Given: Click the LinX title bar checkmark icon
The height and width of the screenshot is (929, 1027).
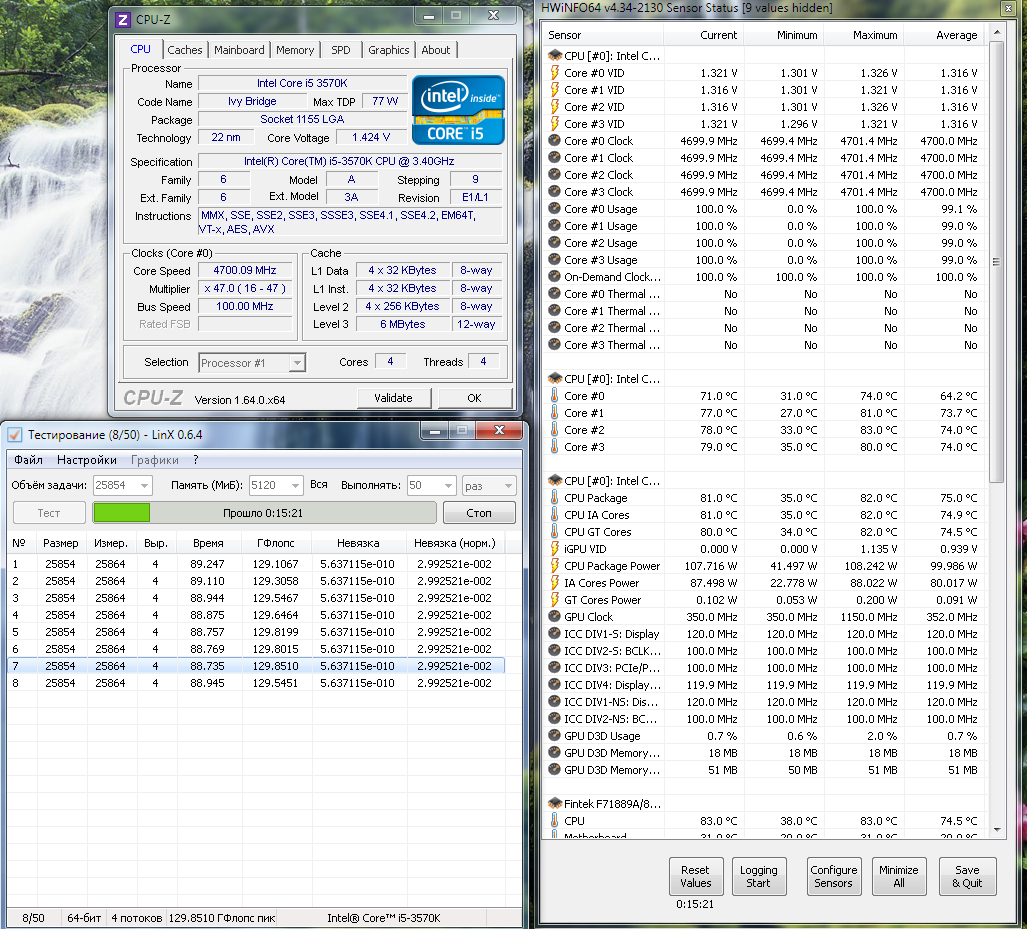Looking at the screenshot, I should click(14, 434).
